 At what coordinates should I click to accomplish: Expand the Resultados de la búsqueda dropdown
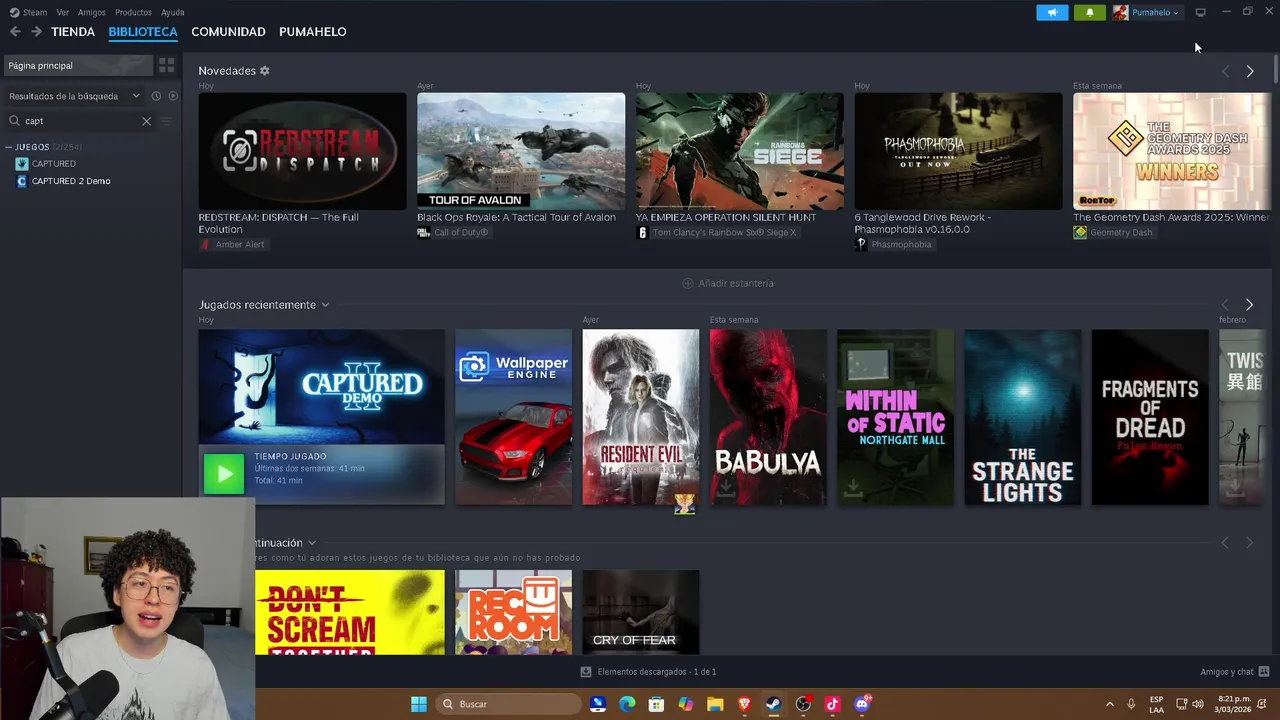pyautogui.click(x=74, y=96)
